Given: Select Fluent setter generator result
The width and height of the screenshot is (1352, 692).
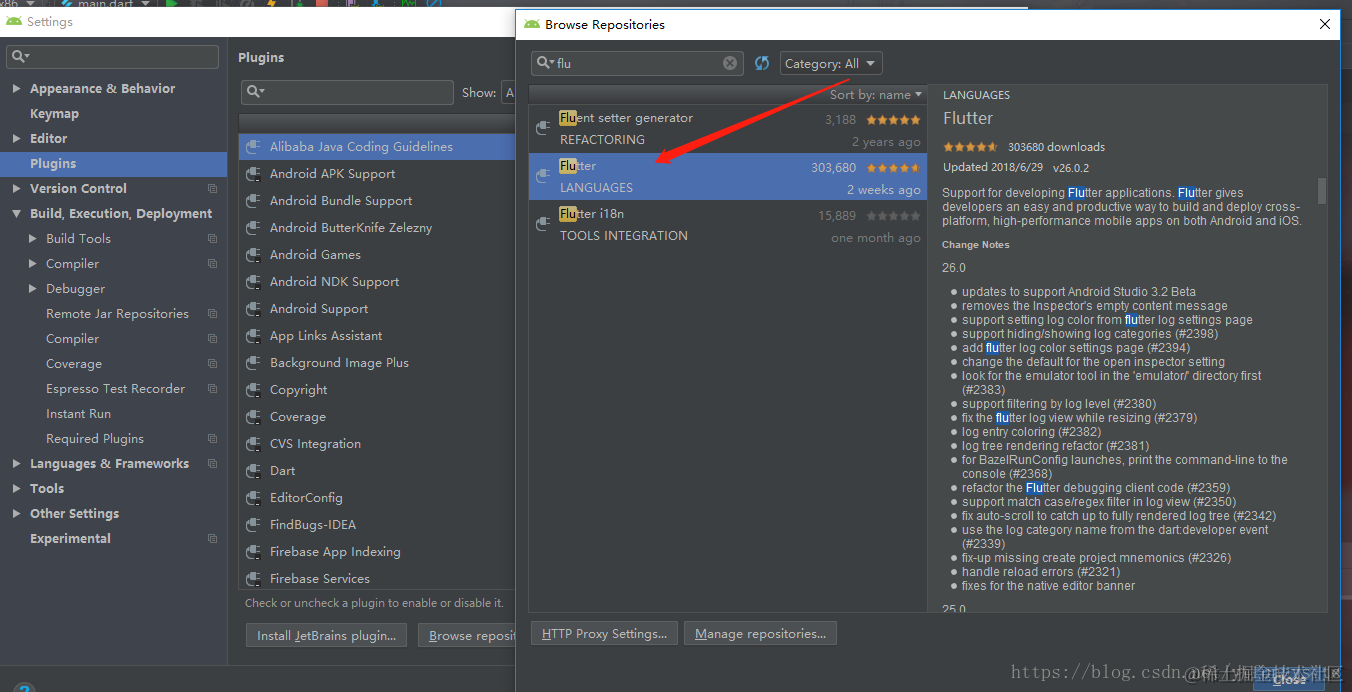Looking at the screenshot, I should pos(728,128).
